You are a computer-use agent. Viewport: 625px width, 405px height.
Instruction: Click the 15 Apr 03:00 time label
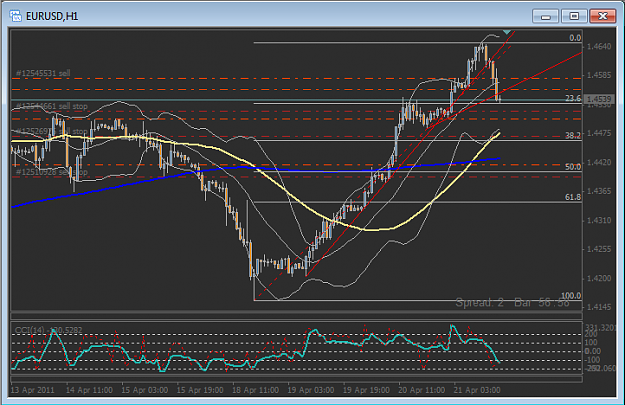pyautogui.click(x=145, y=390)
